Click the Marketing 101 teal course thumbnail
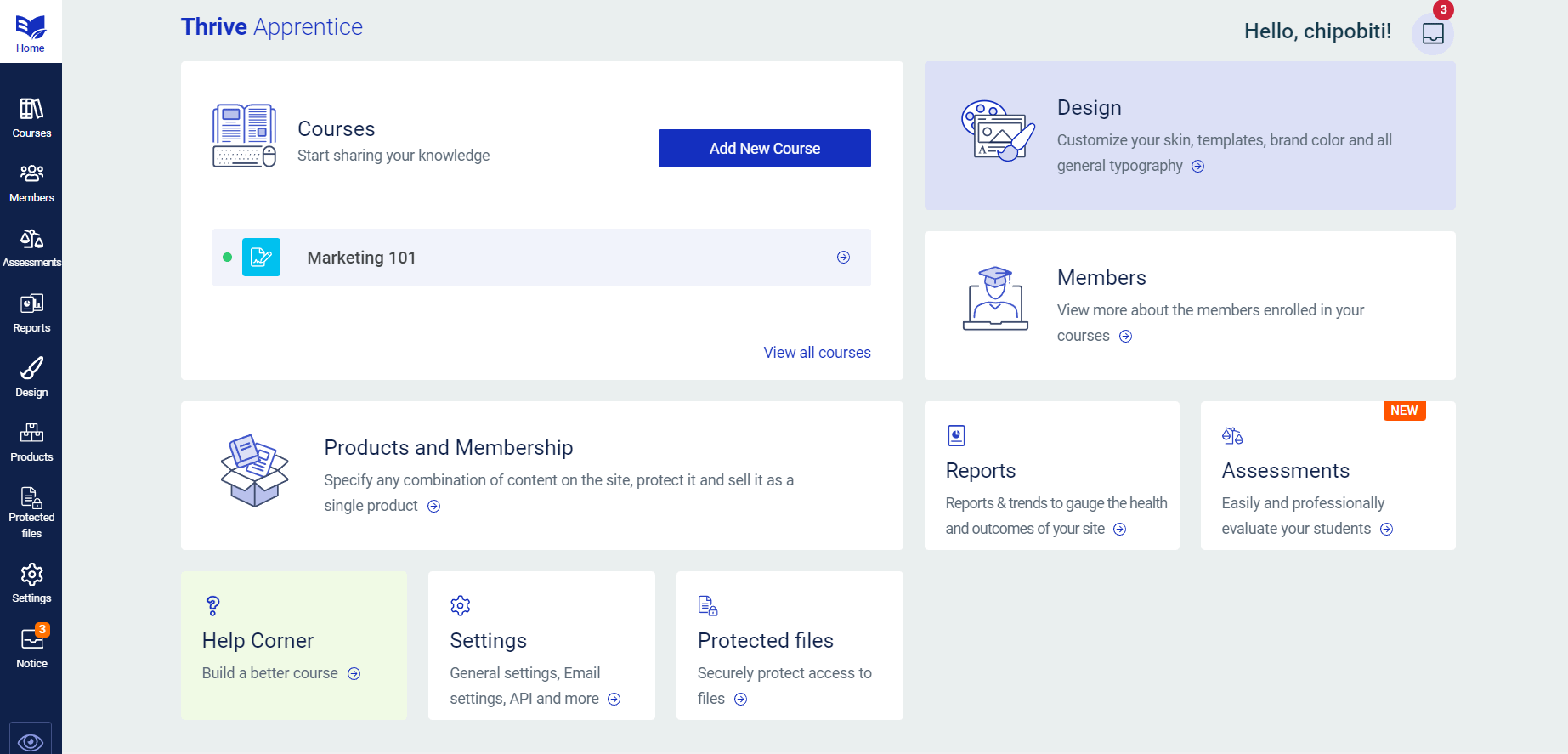 [261, 258]
